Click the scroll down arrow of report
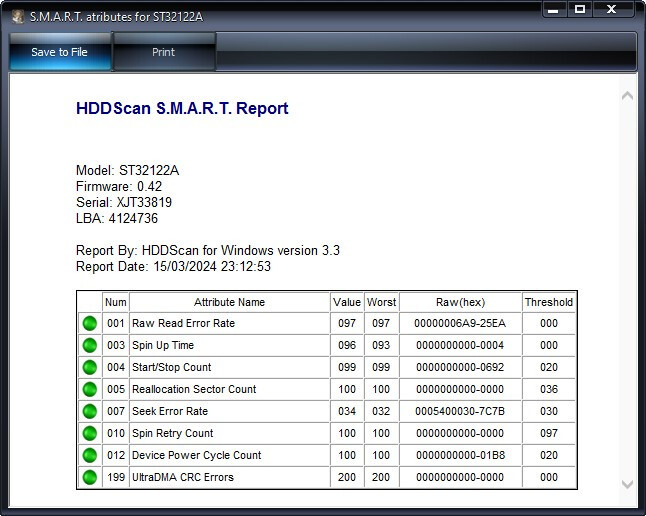This screenshot has height=516, width=646. (627, 484)
